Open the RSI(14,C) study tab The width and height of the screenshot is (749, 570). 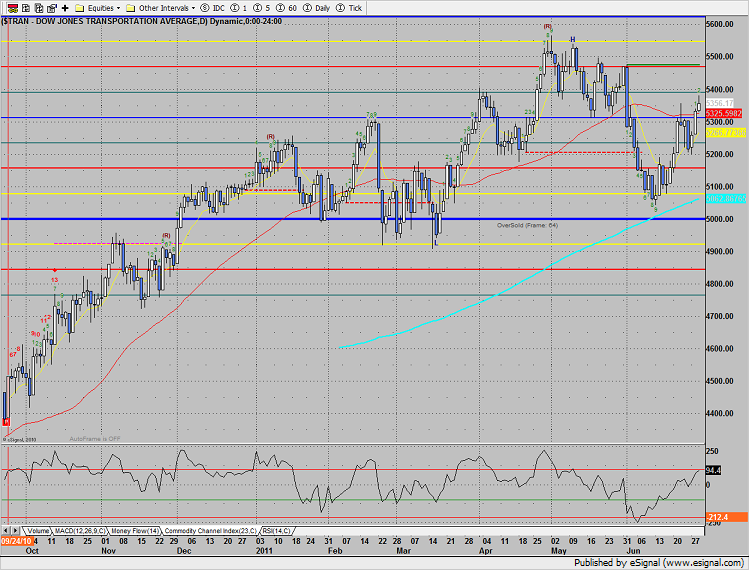[x=276, y=531]
